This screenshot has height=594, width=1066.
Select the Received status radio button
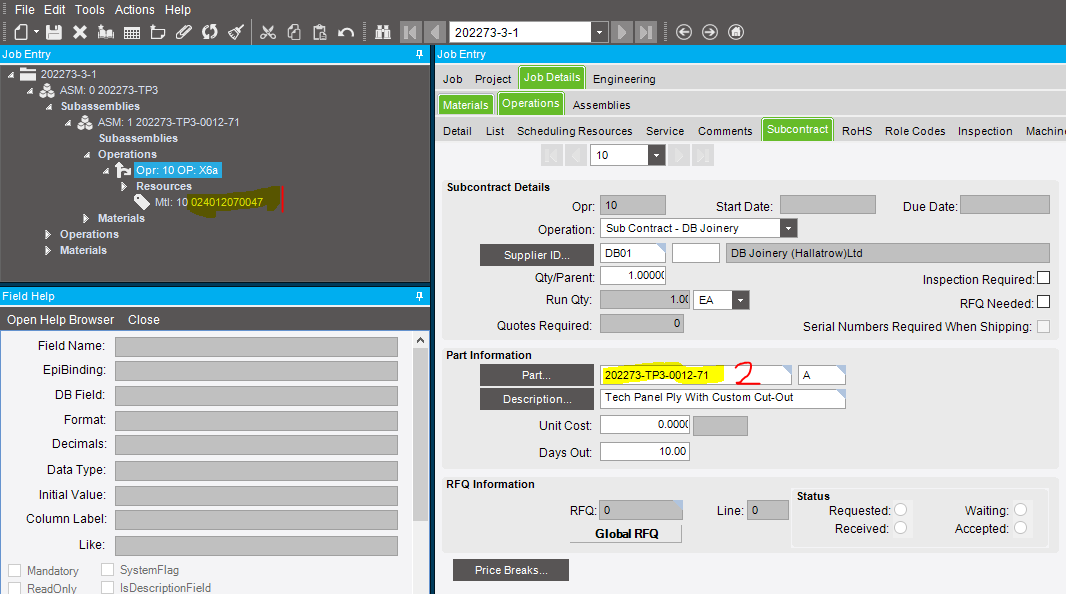point(901,528)
